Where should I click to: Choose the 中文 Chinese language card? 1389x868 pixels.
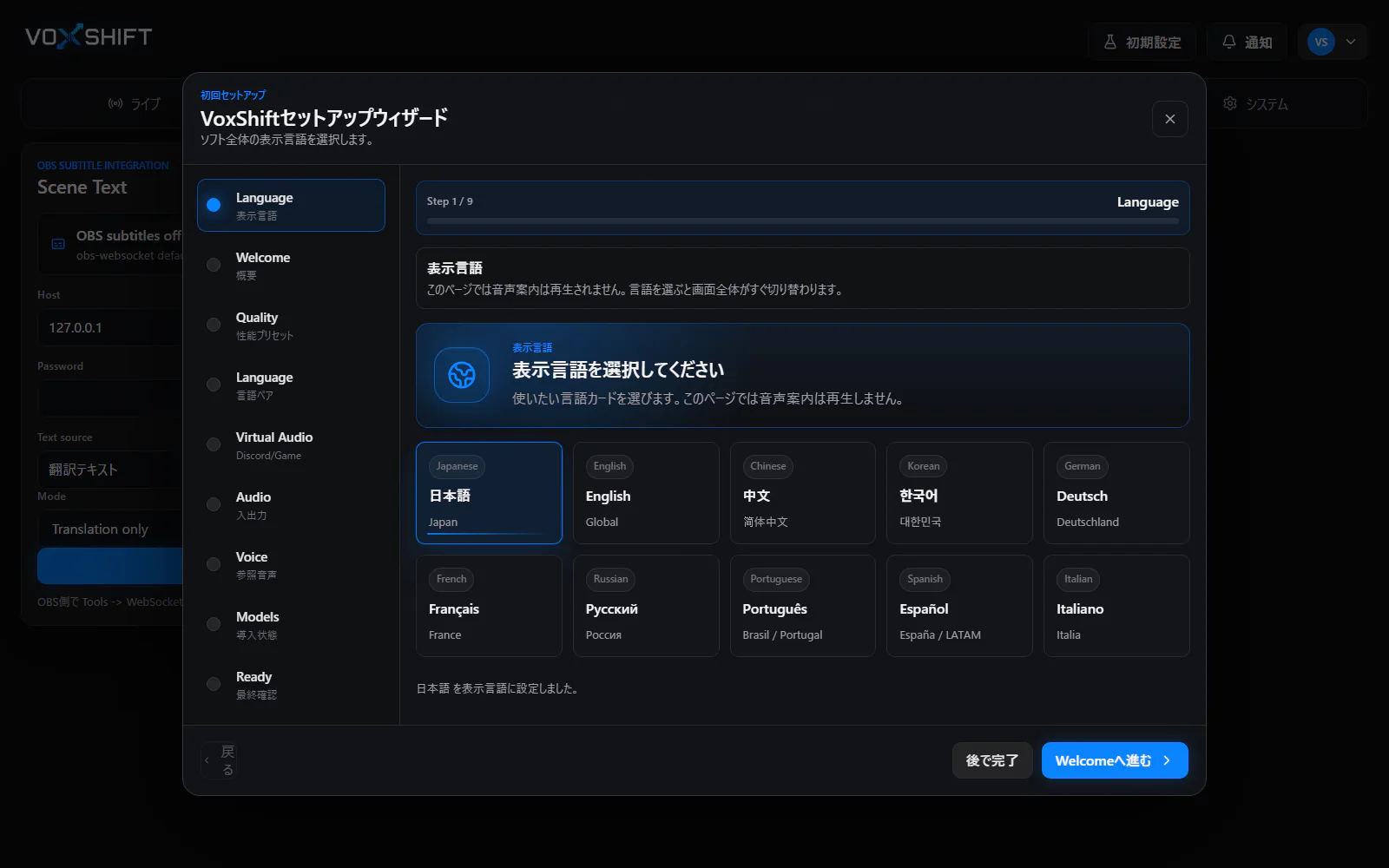pyautogui.click(x=803, y=493)
